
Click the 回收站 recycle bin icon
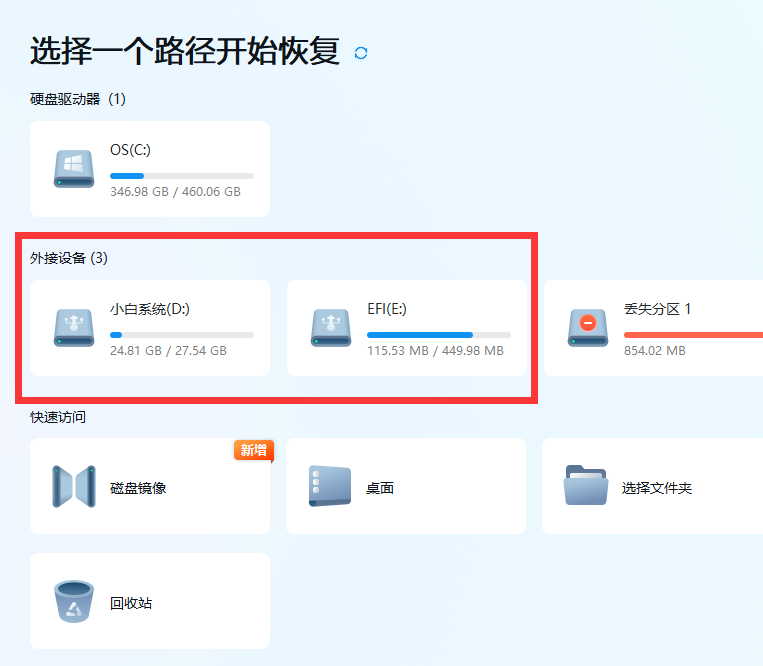click(x=73, y=601)
